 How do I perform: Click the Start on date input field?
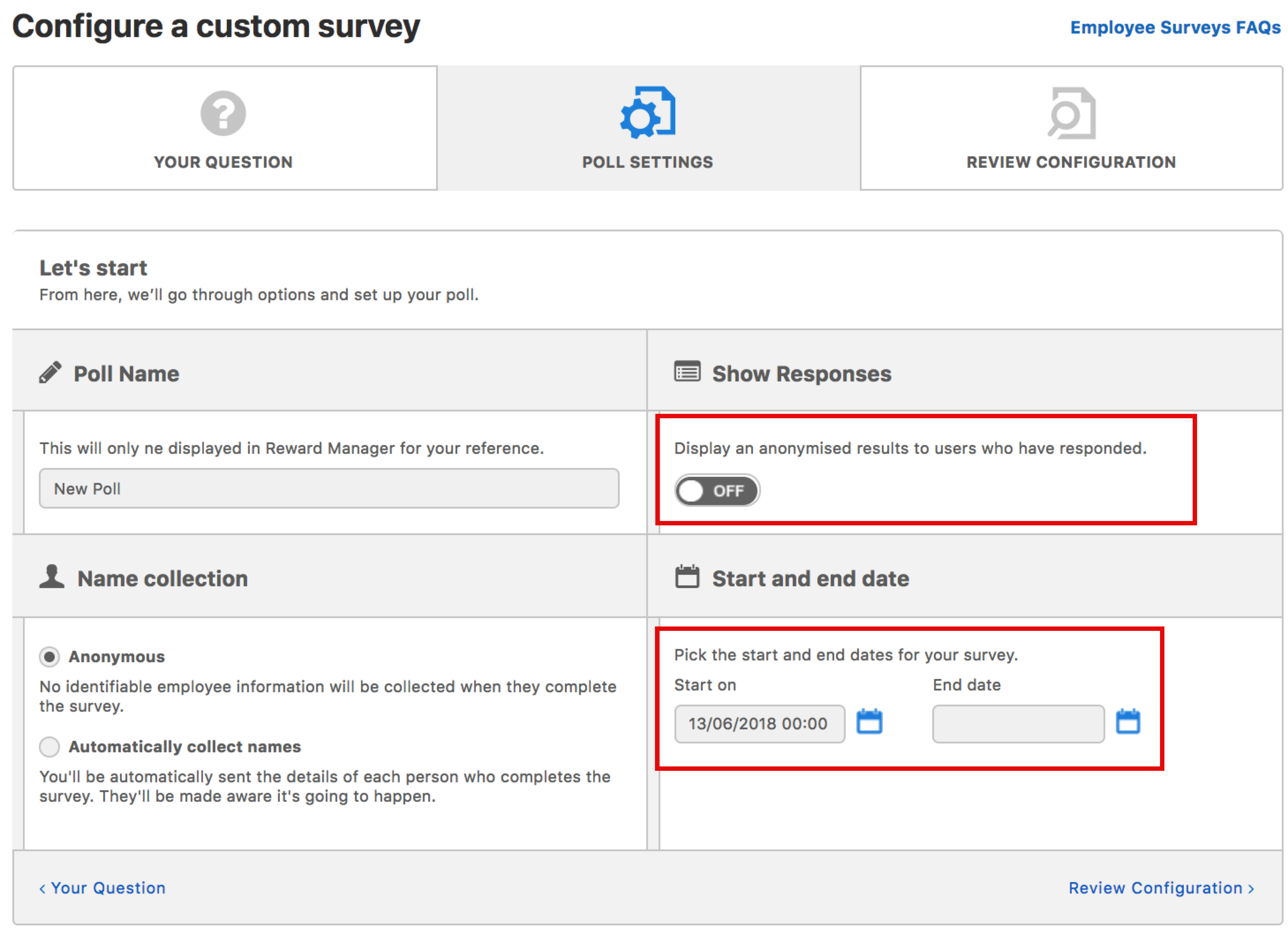coord(759,724)
